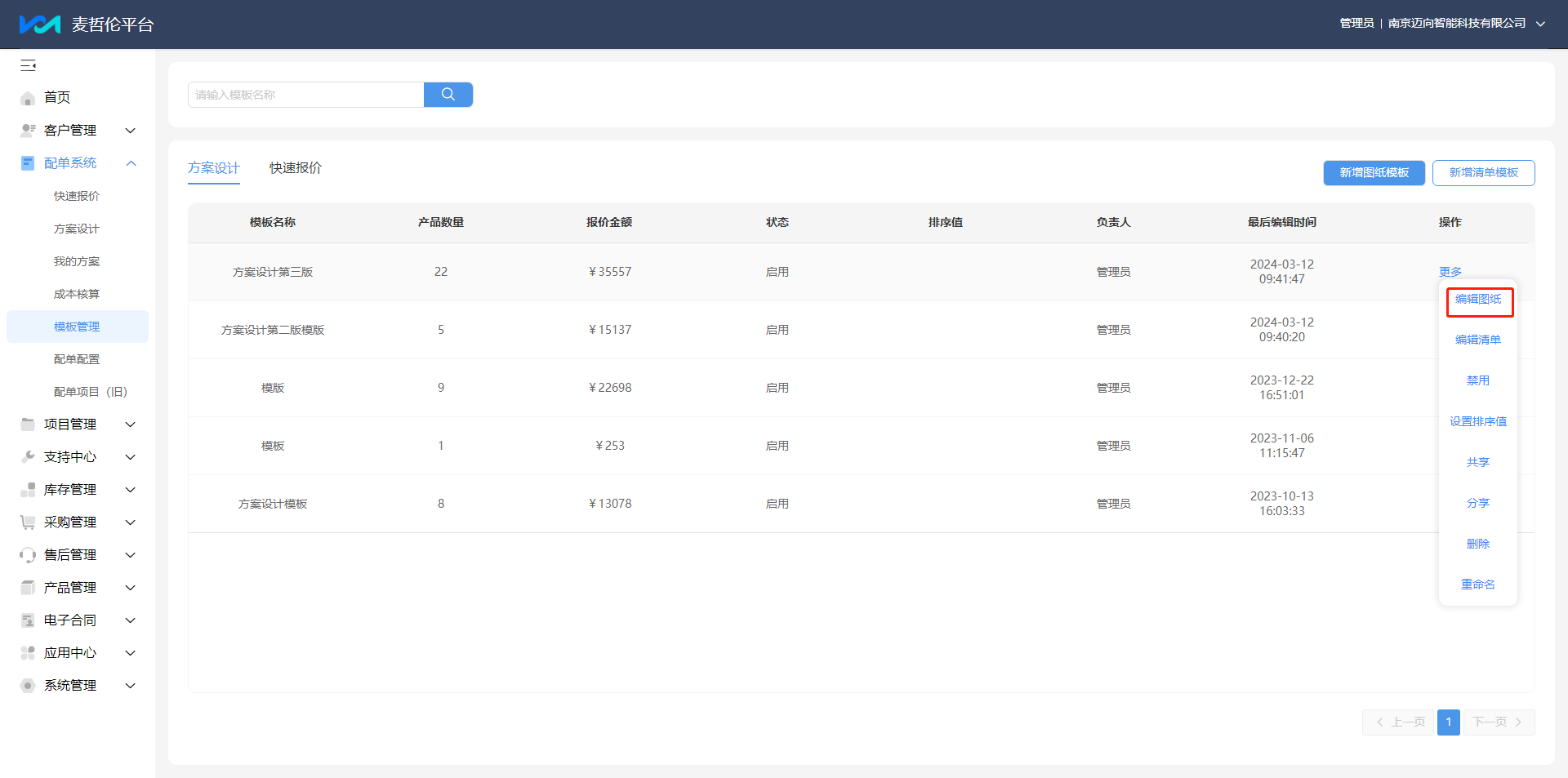Click the 系统管理 gear icon
The height and width of the screenshot is (778, 1568).
[x=28, y=686]
